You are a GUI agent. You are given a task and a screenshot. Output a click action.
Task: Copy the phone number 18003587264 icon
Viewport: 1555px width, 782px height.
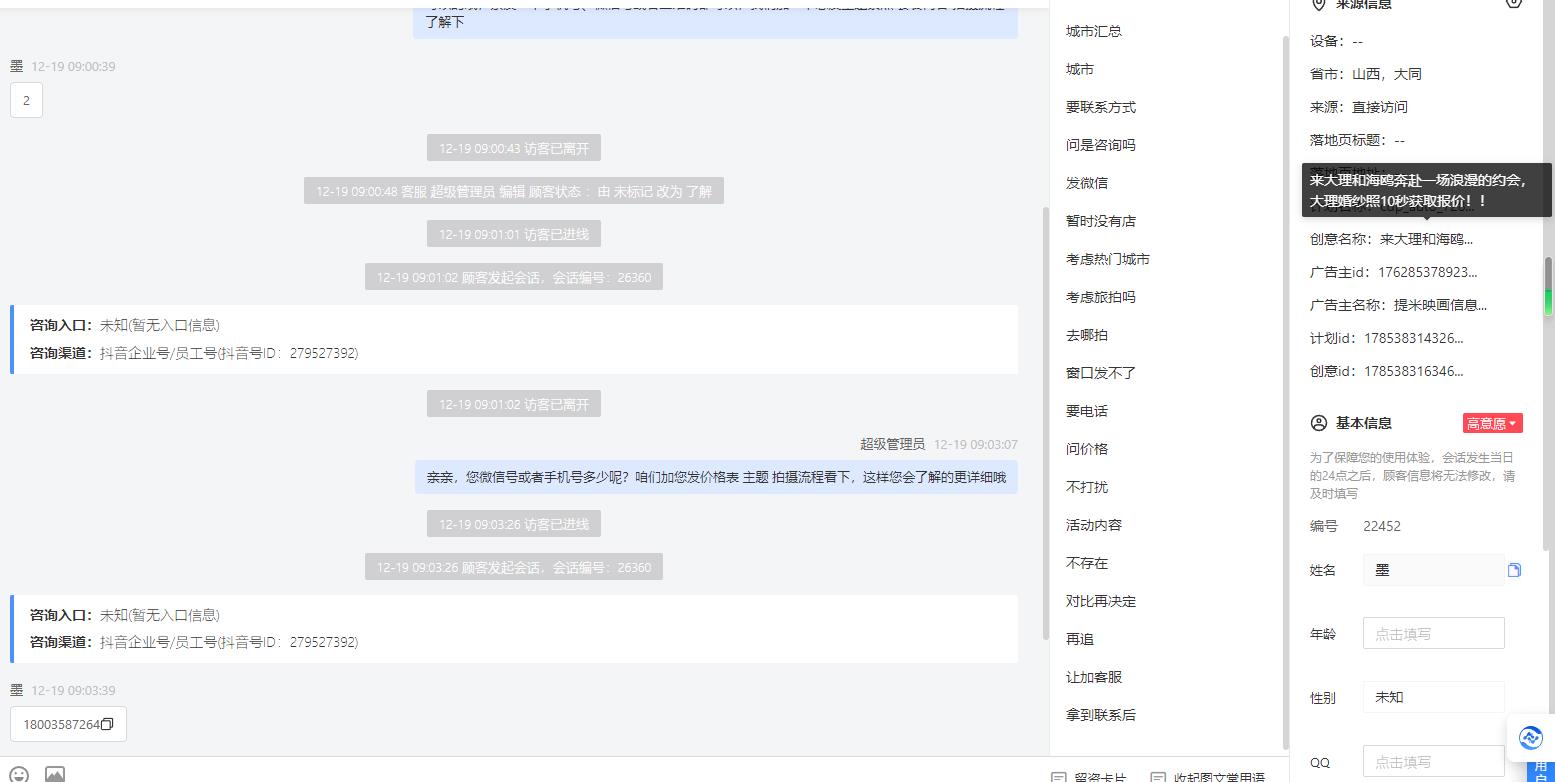coord(107,724)
